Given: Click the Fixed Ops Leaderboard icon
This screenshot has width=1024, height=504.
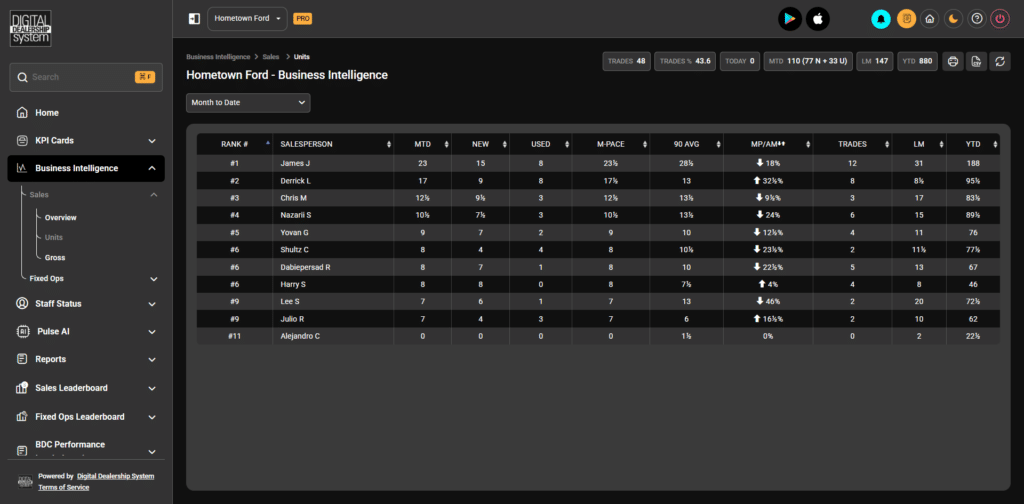Looking at the screenshot, I should [x=22, y=417].
